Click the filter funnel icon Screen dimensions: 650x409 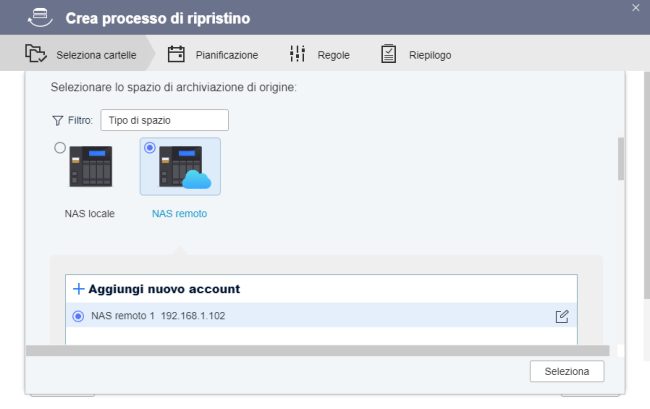point(58,121)
